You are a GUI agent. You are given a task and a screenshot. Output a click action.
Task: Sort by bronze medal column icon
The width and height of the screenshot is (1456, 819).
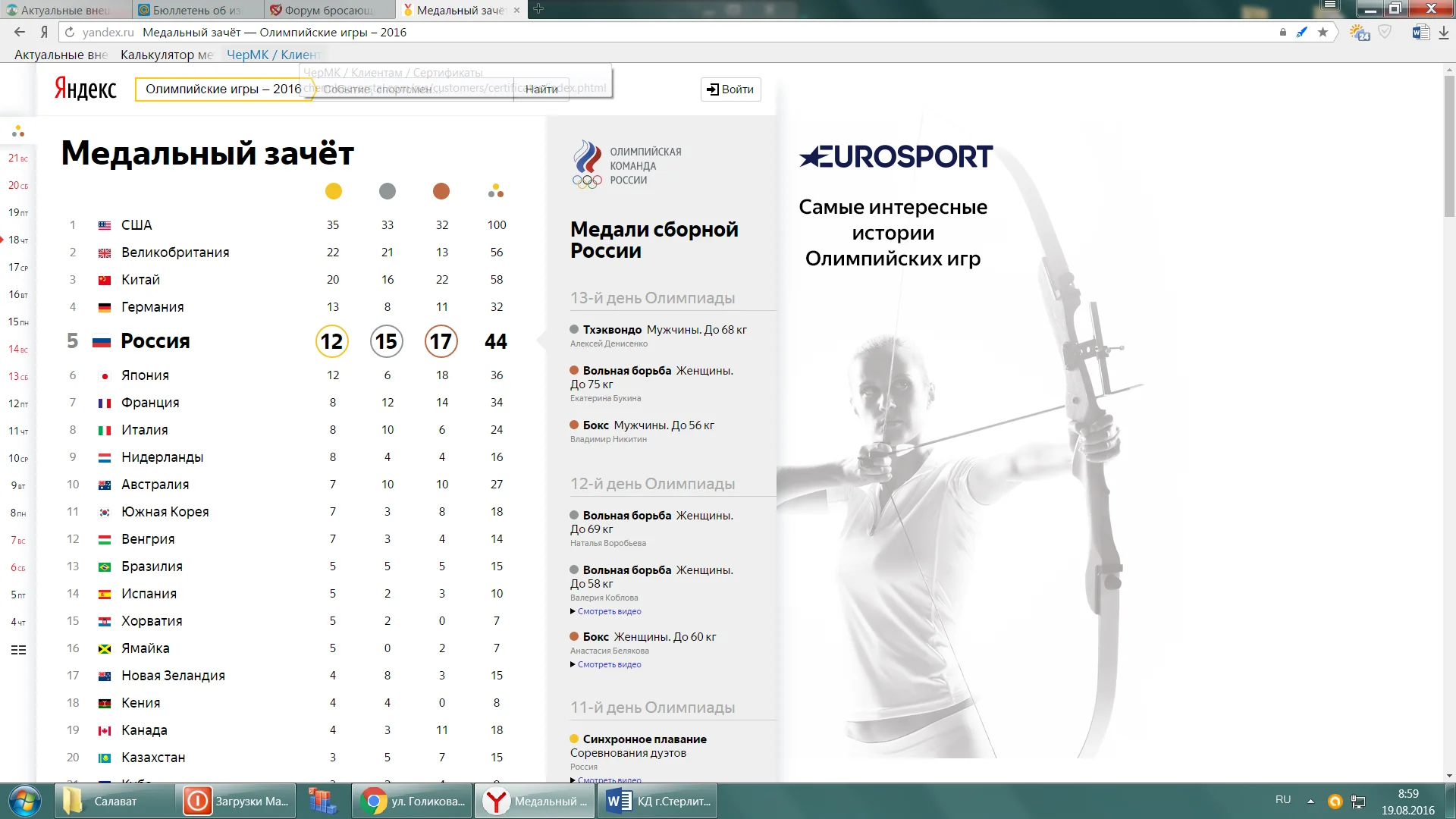tap(441, 191)
